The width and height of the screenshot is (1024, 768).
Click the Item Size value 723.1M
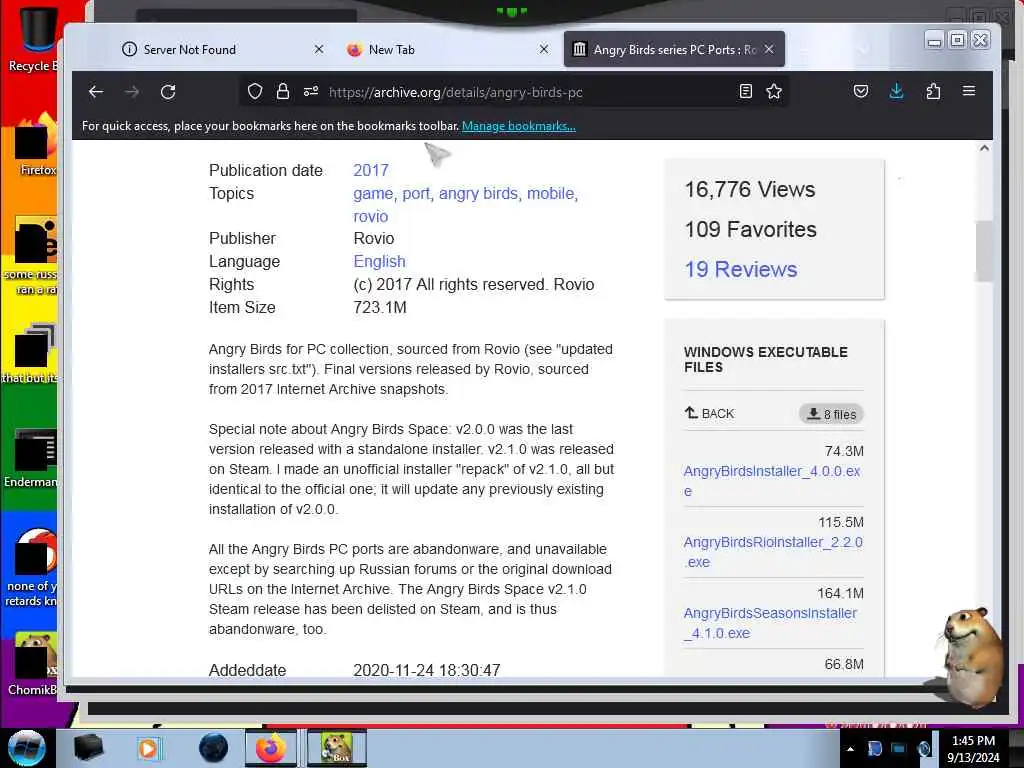(x=380, y=307)
